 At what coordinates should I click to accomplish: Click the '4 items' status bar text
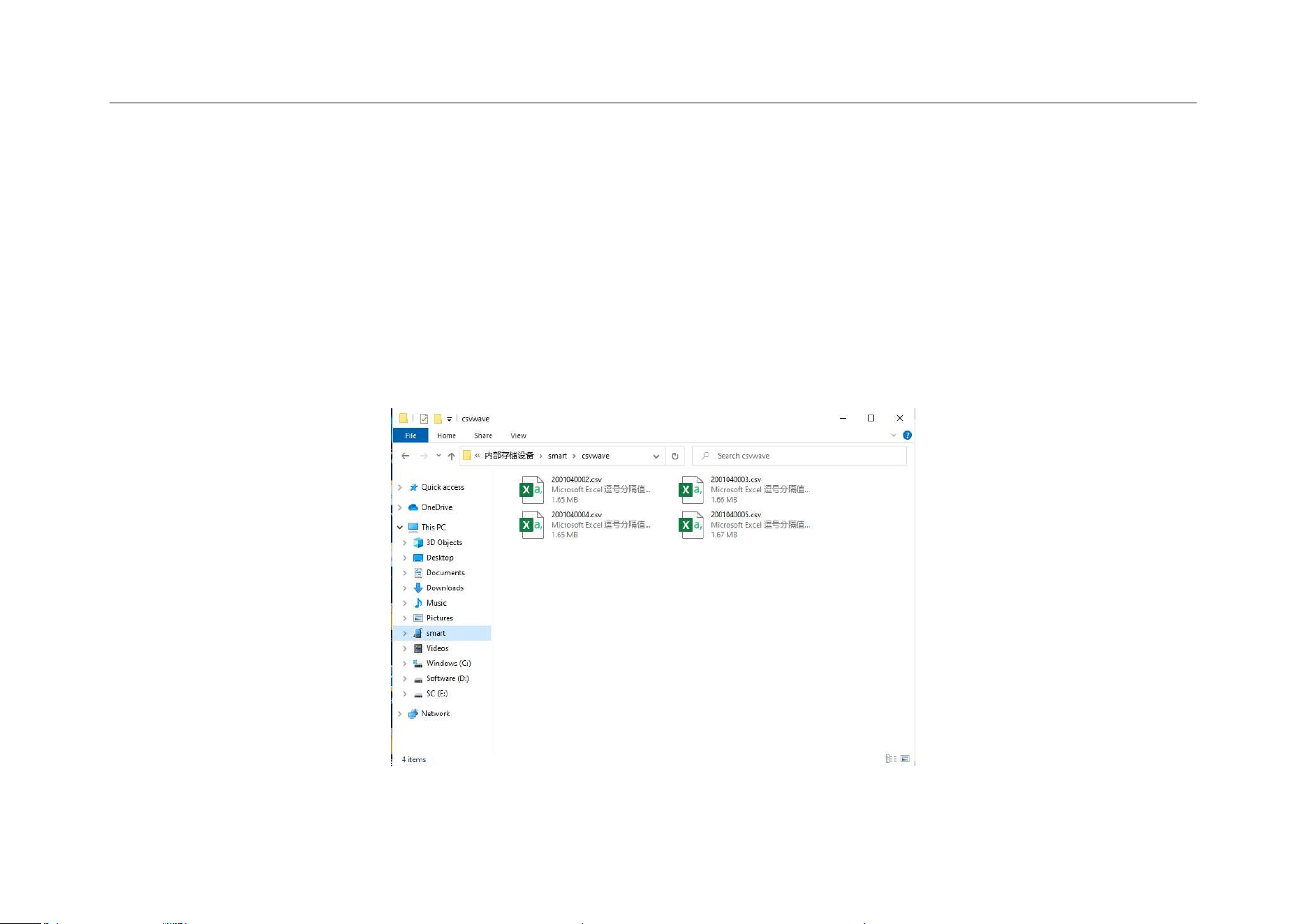pos(414,759)
